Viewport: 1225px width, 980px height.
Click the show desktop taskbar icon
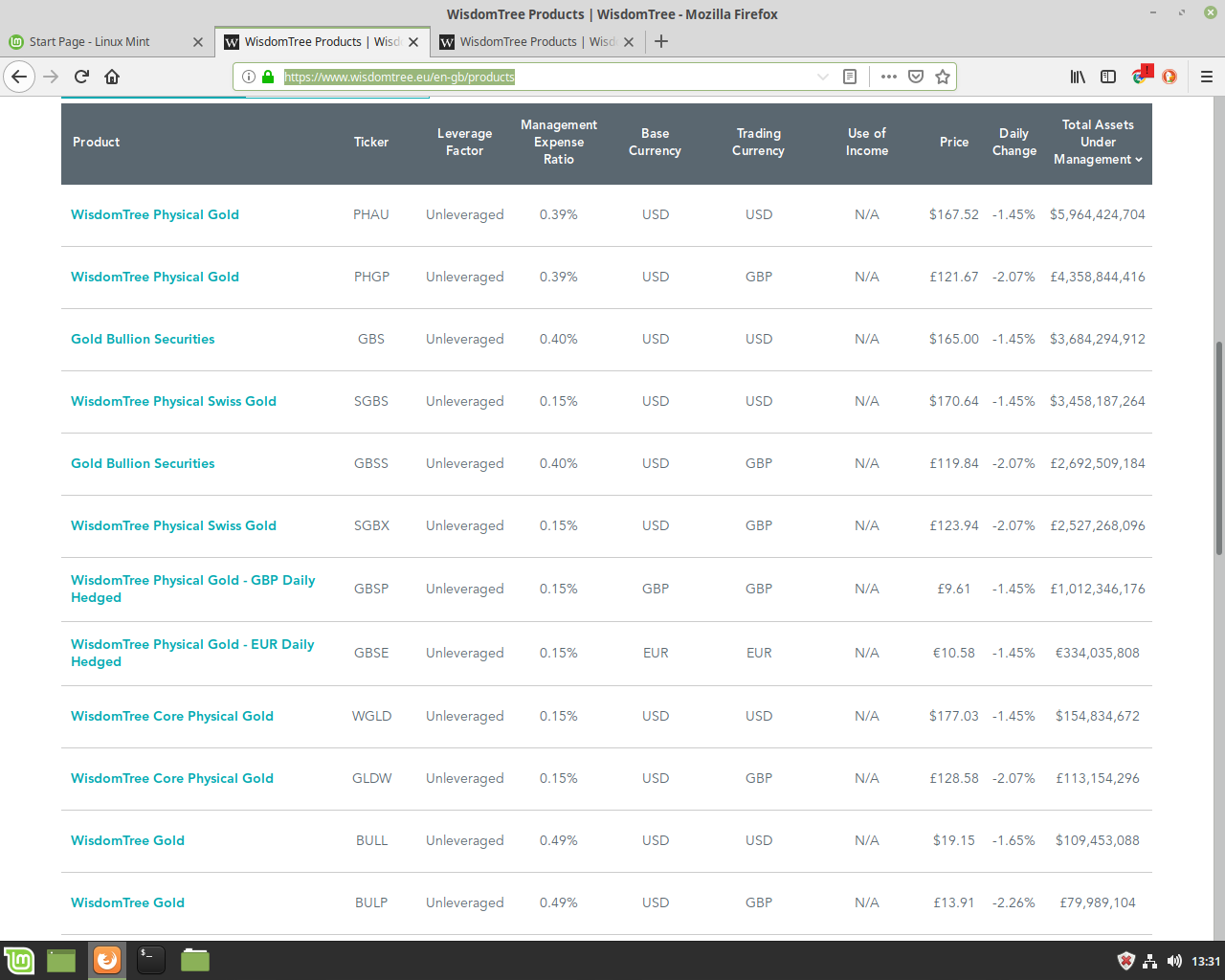61,960
